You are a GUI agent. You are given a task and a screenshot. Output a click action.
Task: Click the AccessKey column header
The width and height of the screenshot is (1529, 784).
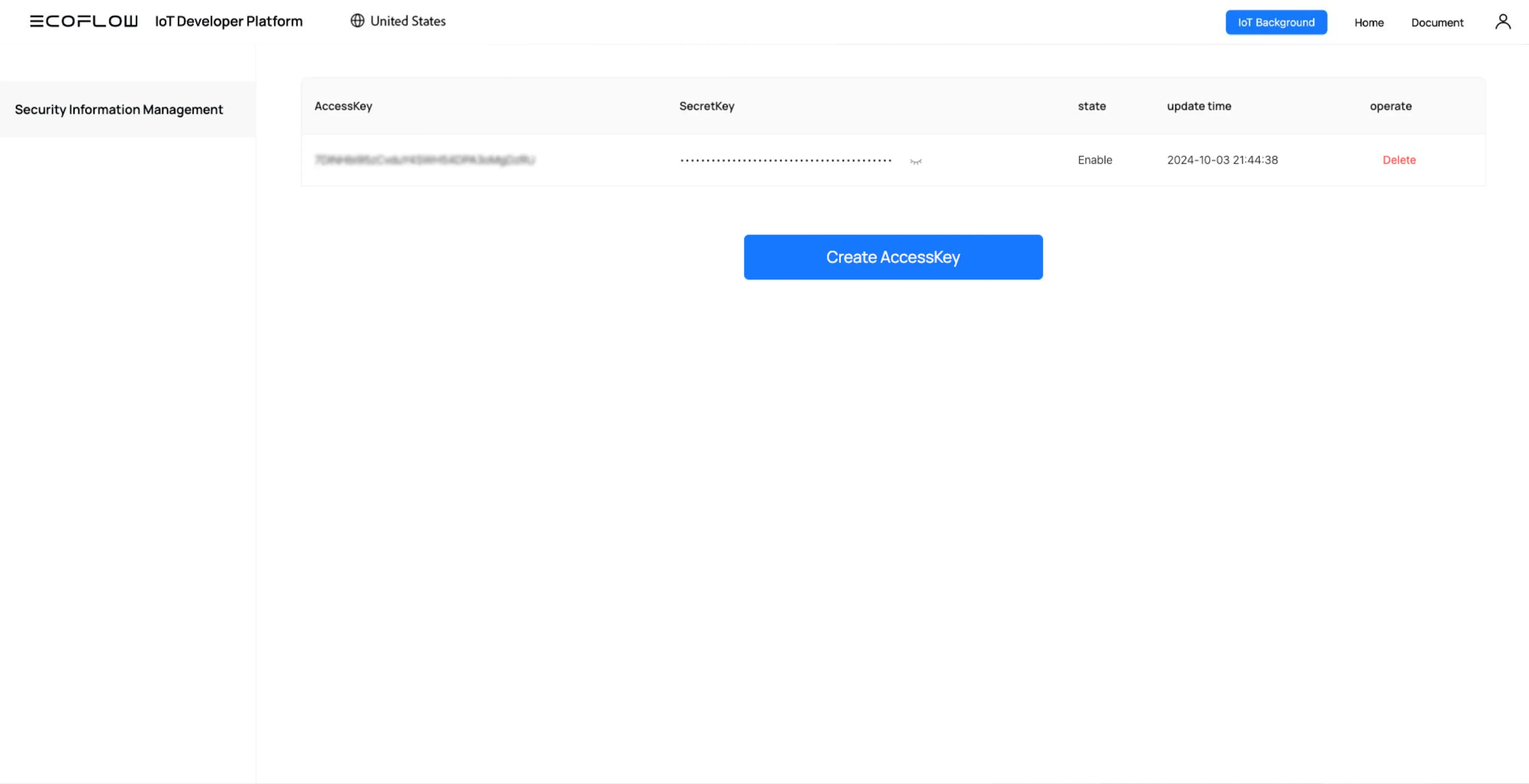[x=343, y=106]
